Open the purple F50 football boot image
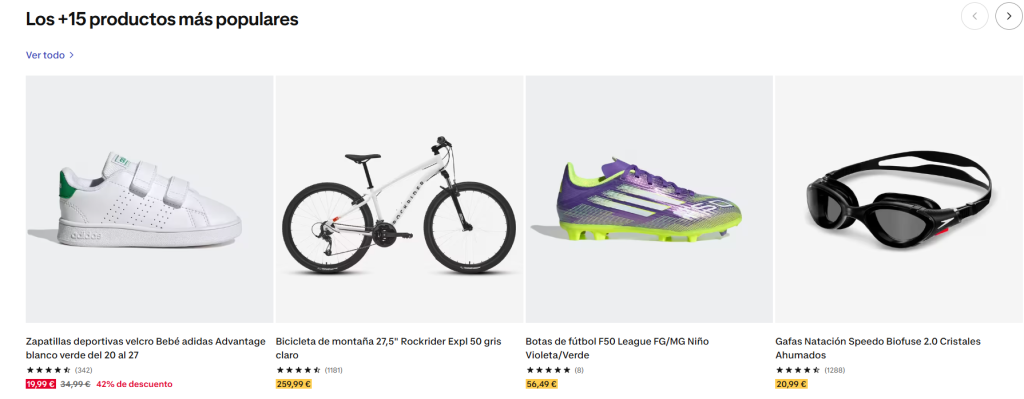Image resolution: width=1024 pixels, height=399 pixels. point(649,199)
